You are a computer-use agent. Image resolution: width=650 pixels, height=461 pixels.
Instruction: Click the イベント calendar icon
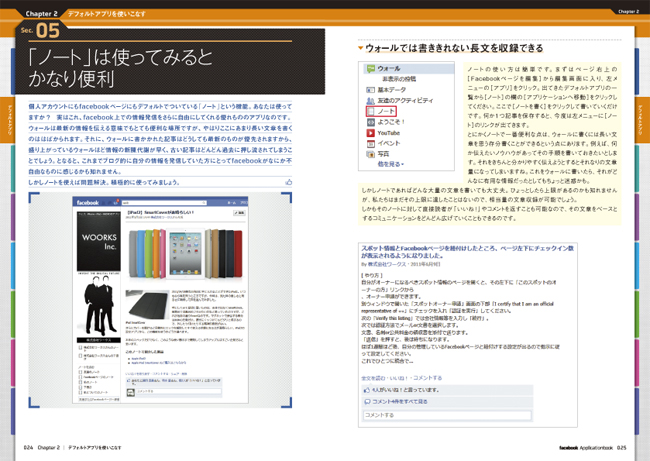[x=371, y=143]
